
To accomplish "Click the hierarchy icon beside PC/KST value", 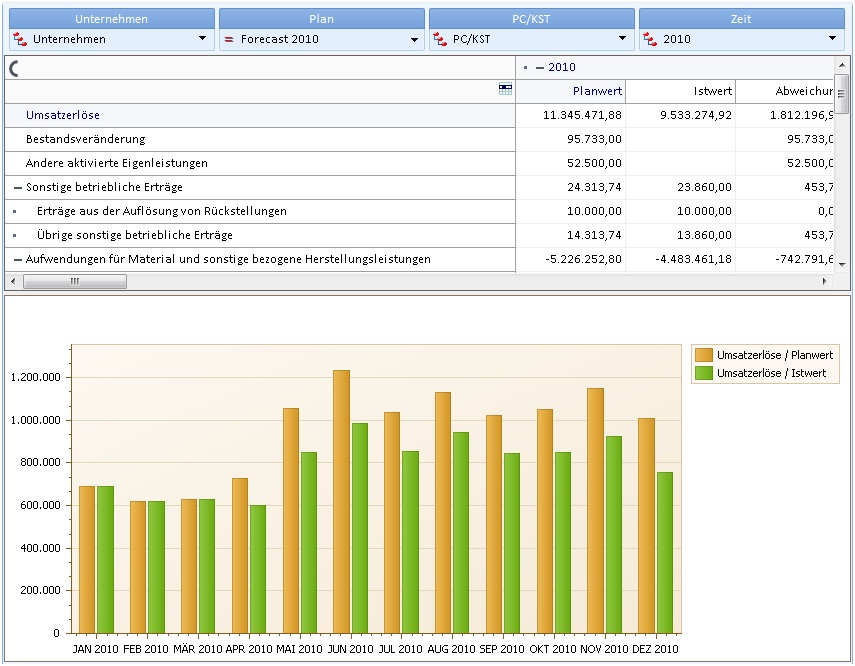I will [440, 39].
